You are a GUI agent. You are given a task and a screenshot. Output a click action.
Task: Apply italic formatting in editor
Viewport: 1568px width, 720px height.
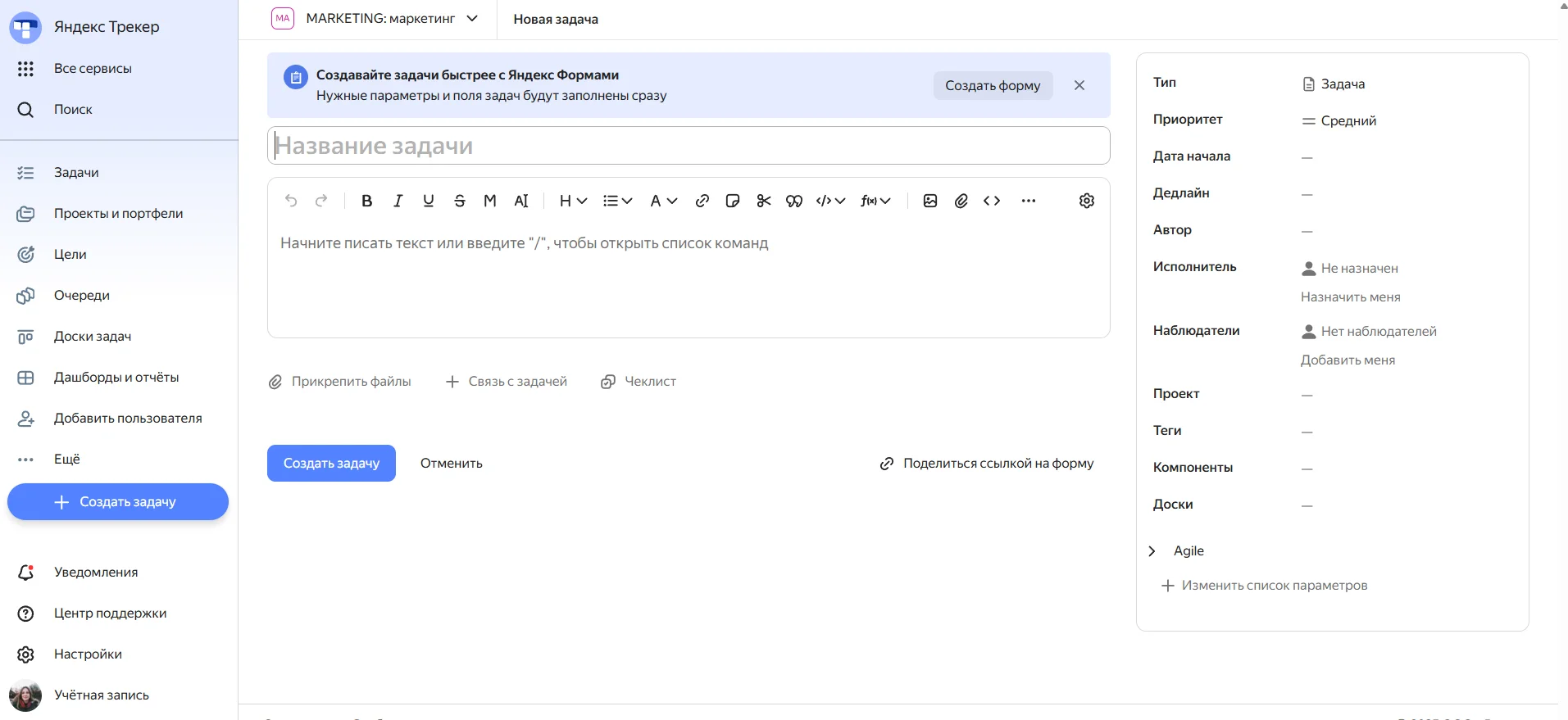click(398, 201)
